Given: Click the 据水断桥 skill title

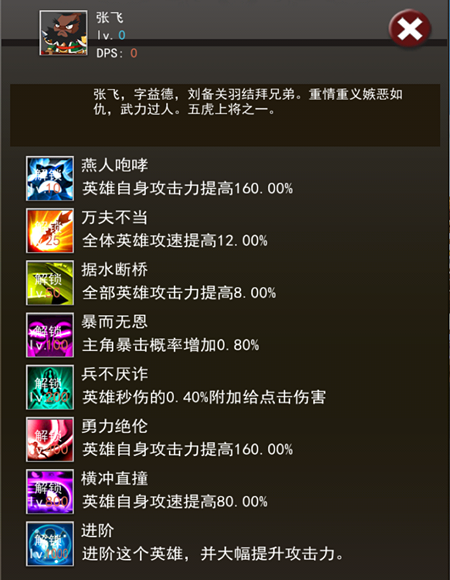Looking at the screenshot, I should click(115, 269).
